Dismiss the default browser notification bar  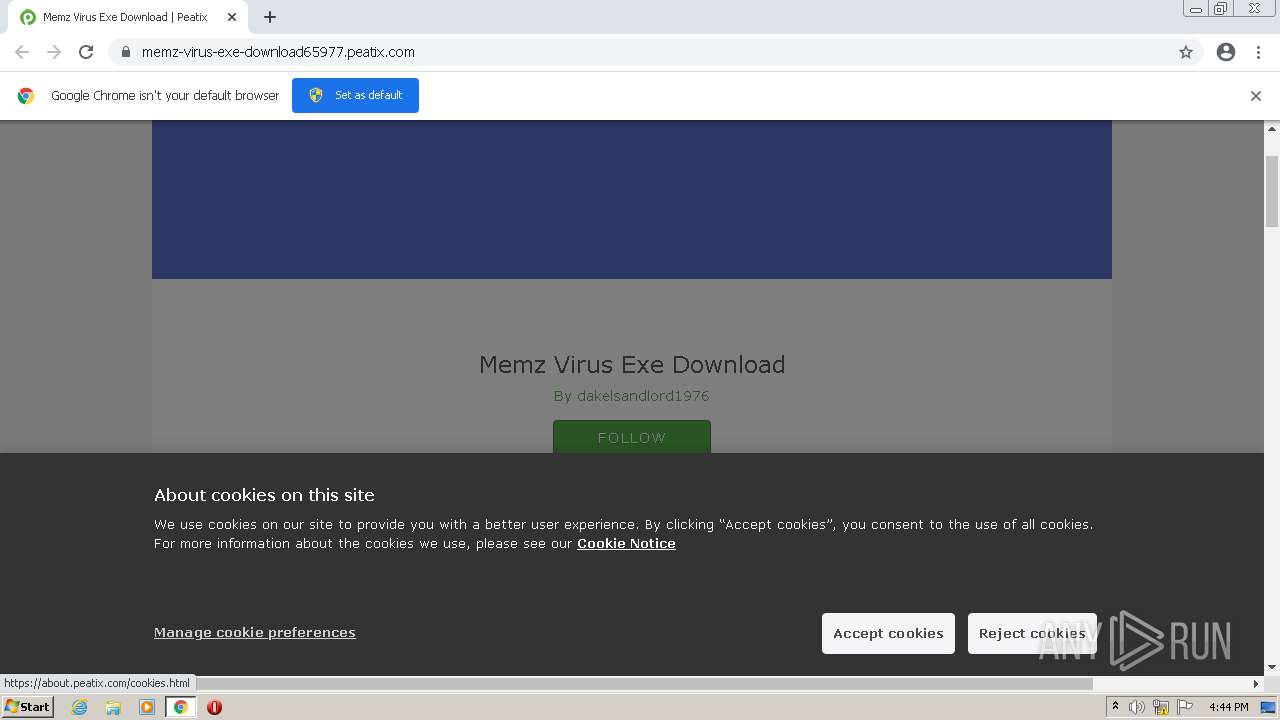[x=1256, y=96]
